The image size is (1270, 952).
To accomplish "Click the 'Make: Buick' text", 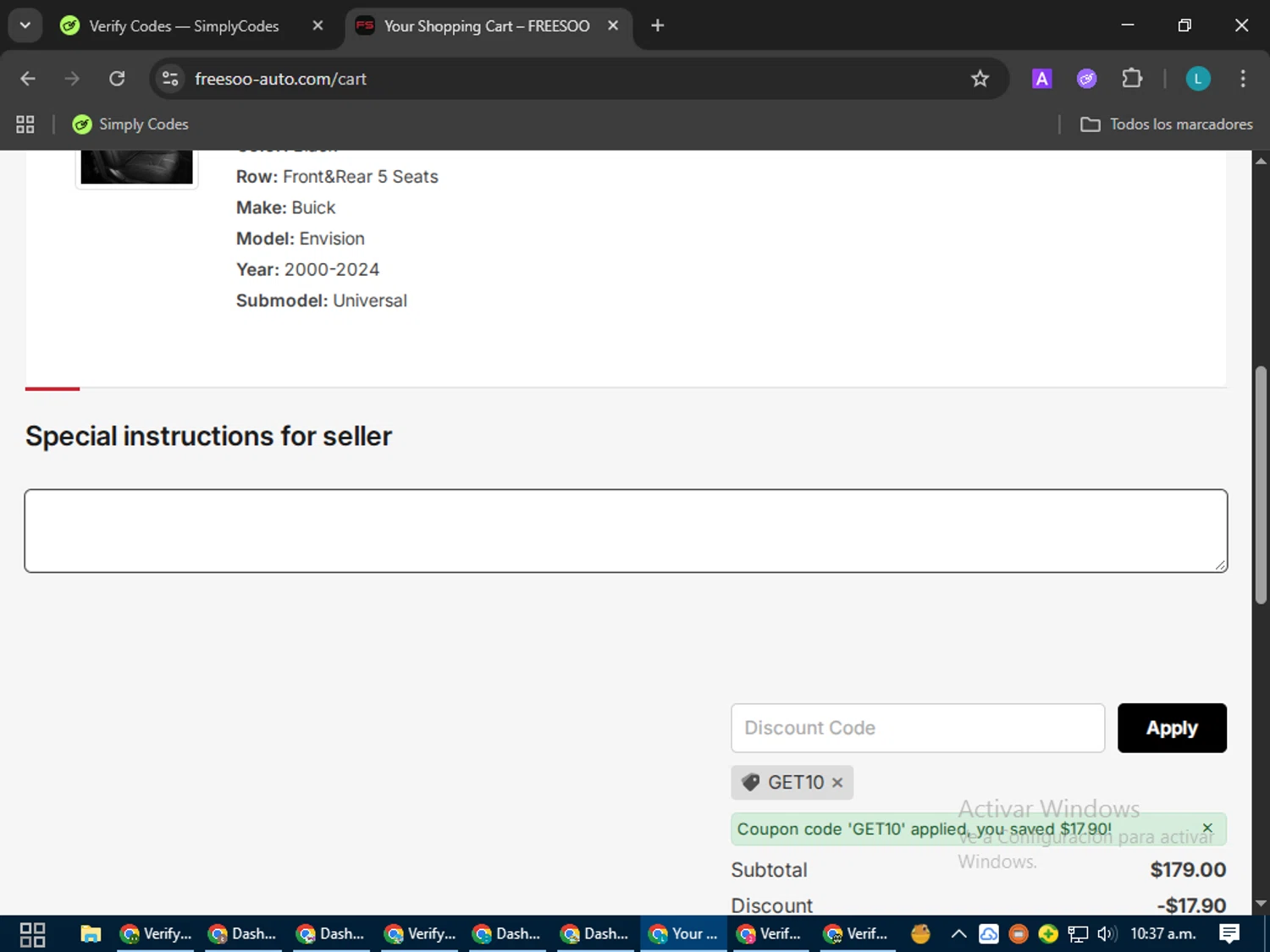I will (285, 207).
